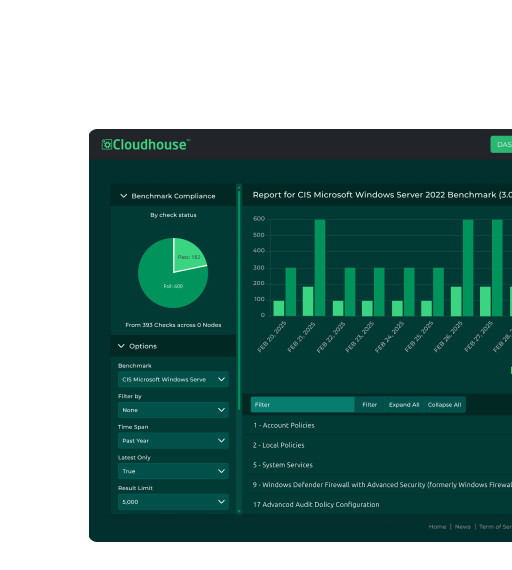Click the Home footer link

click(437, 527)
